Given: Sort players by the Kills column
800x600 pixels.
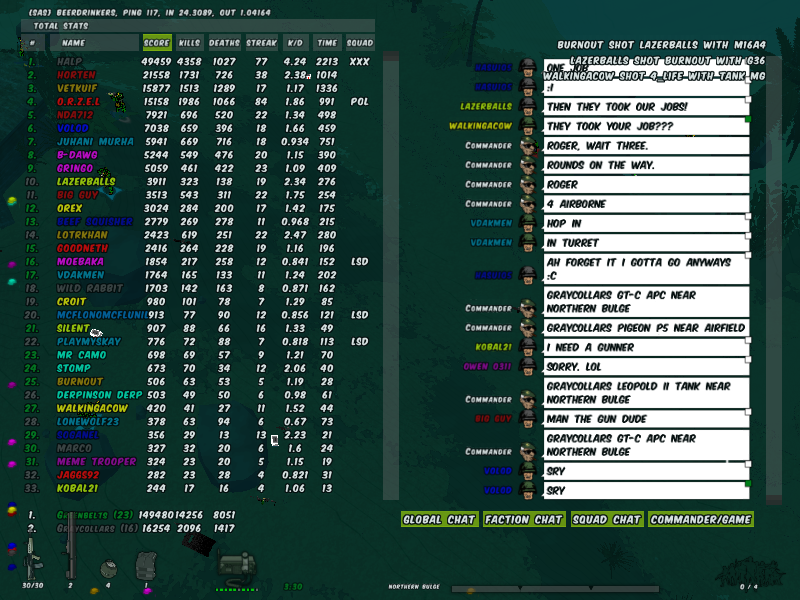Looking at the screenshot, I should [189, 43].
